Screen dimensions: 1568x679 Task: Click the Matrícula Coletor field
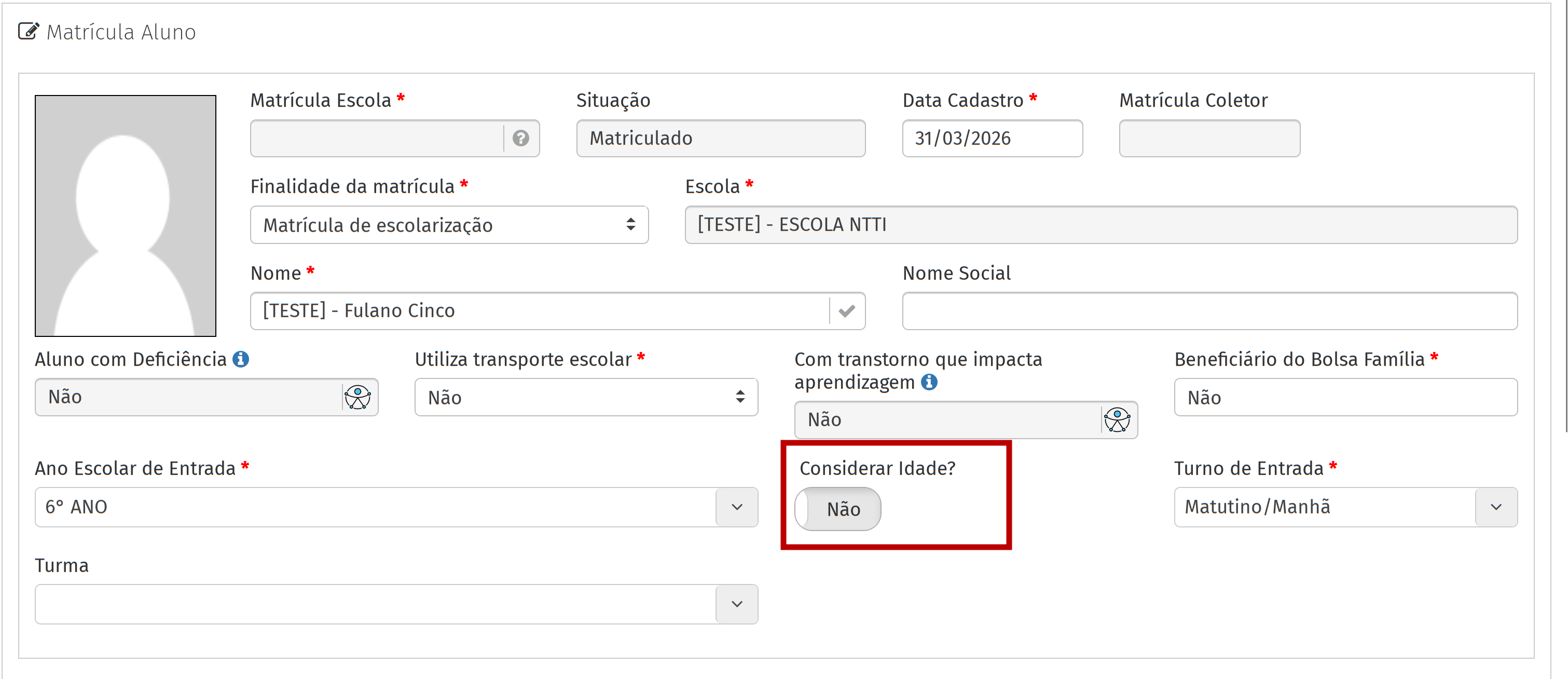pos(1209,138)
